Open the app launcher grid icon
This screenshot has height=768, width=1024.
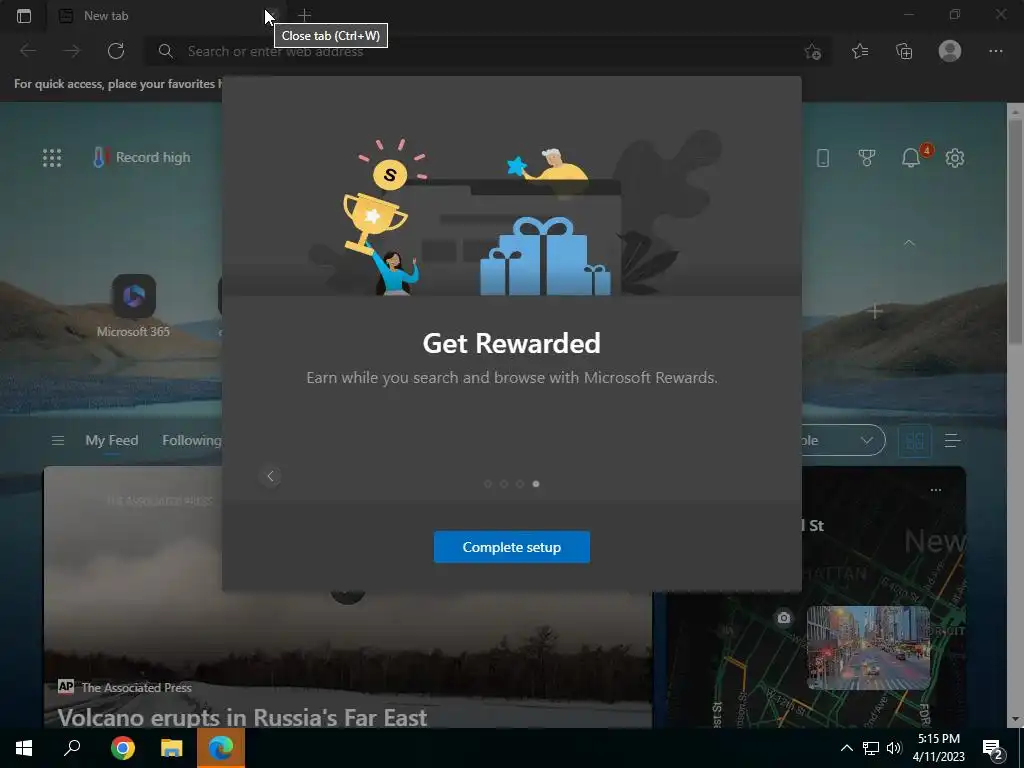click(52, 157)
